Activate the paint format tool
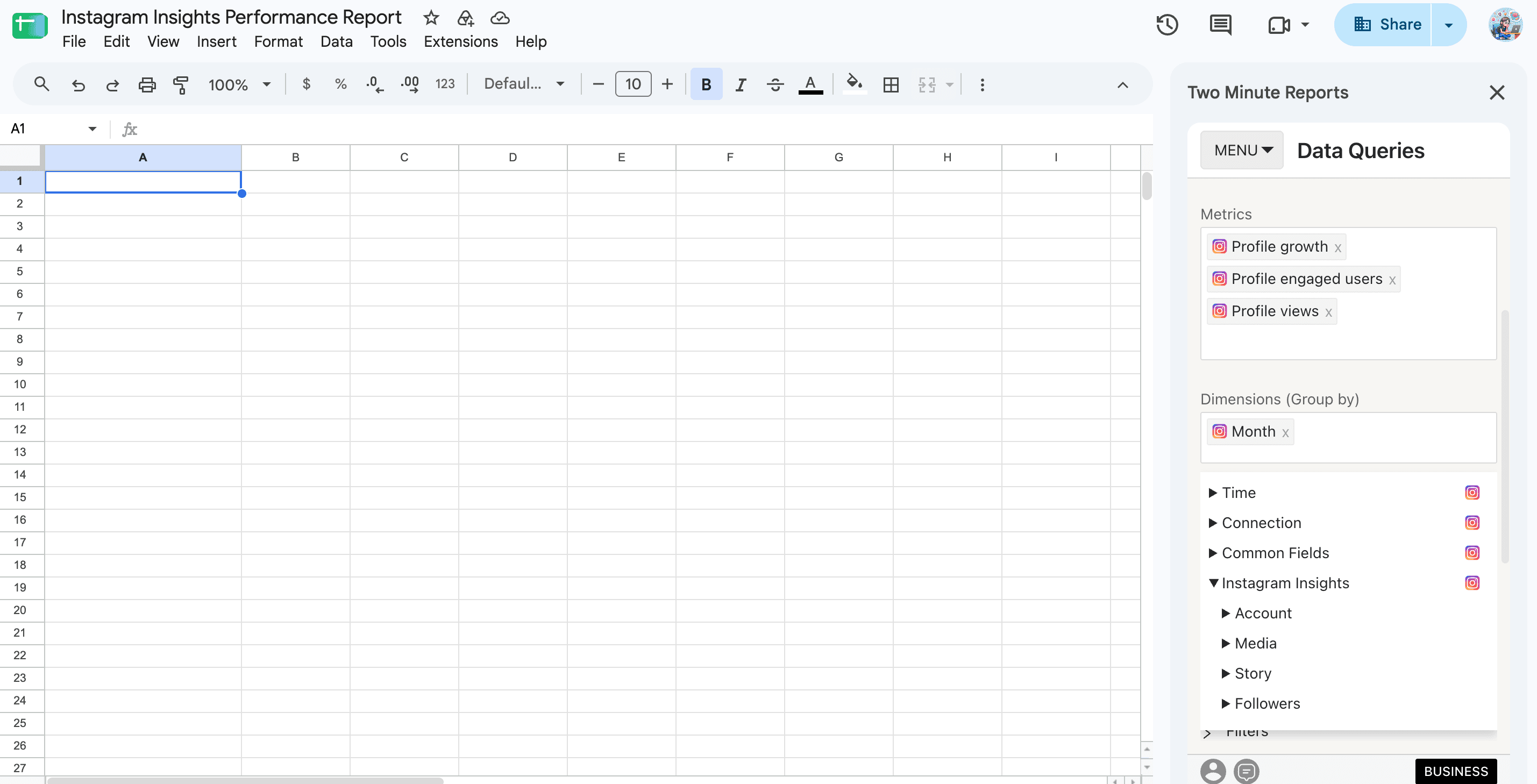This screenshot has height=784, width=1537. [x=181, y=85]
